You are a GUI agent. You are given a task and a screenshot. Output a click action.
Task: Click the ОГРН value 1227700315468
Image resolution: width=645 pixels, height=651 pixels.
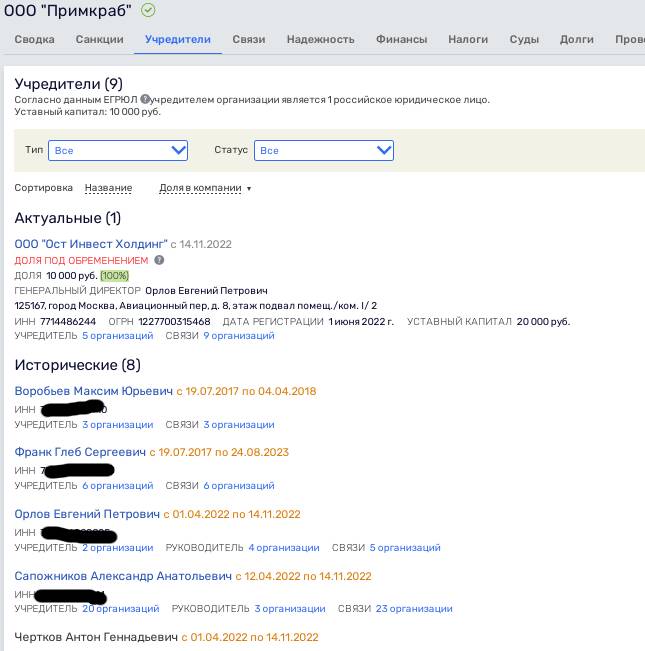point(174,321)
